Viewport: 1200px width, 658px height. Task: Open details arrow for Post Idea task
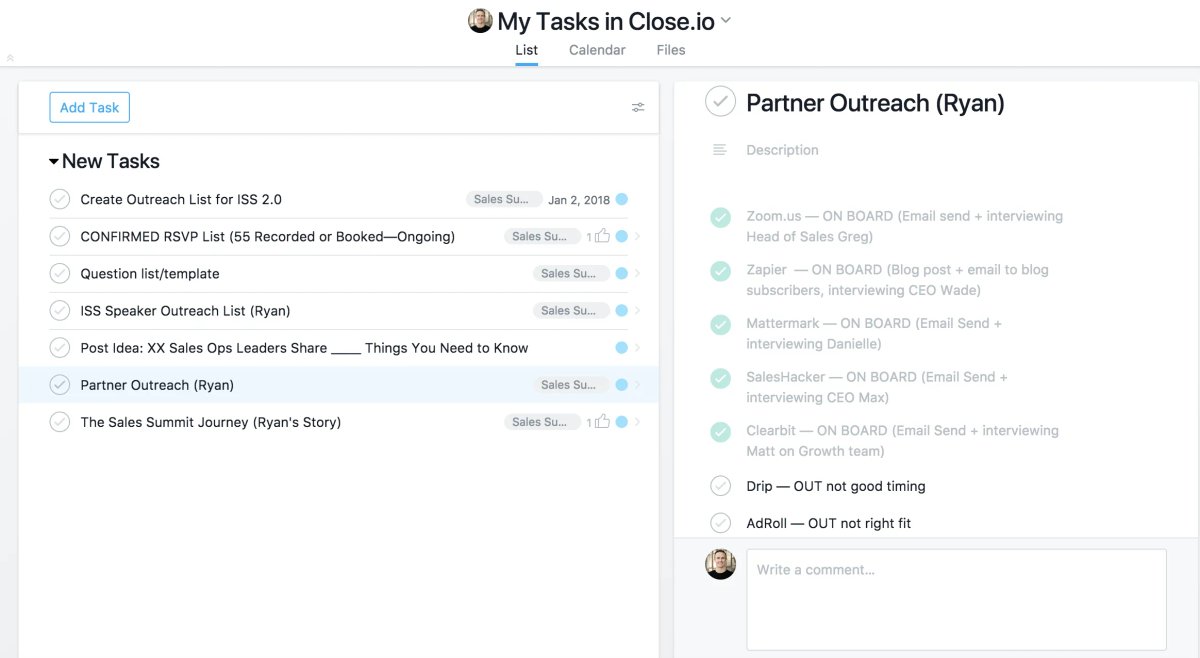pyautogui.click(x=638, y=348)
